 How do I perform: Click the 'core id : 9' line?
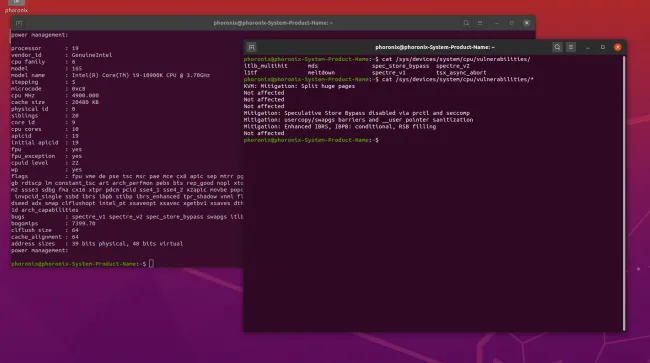43,122
